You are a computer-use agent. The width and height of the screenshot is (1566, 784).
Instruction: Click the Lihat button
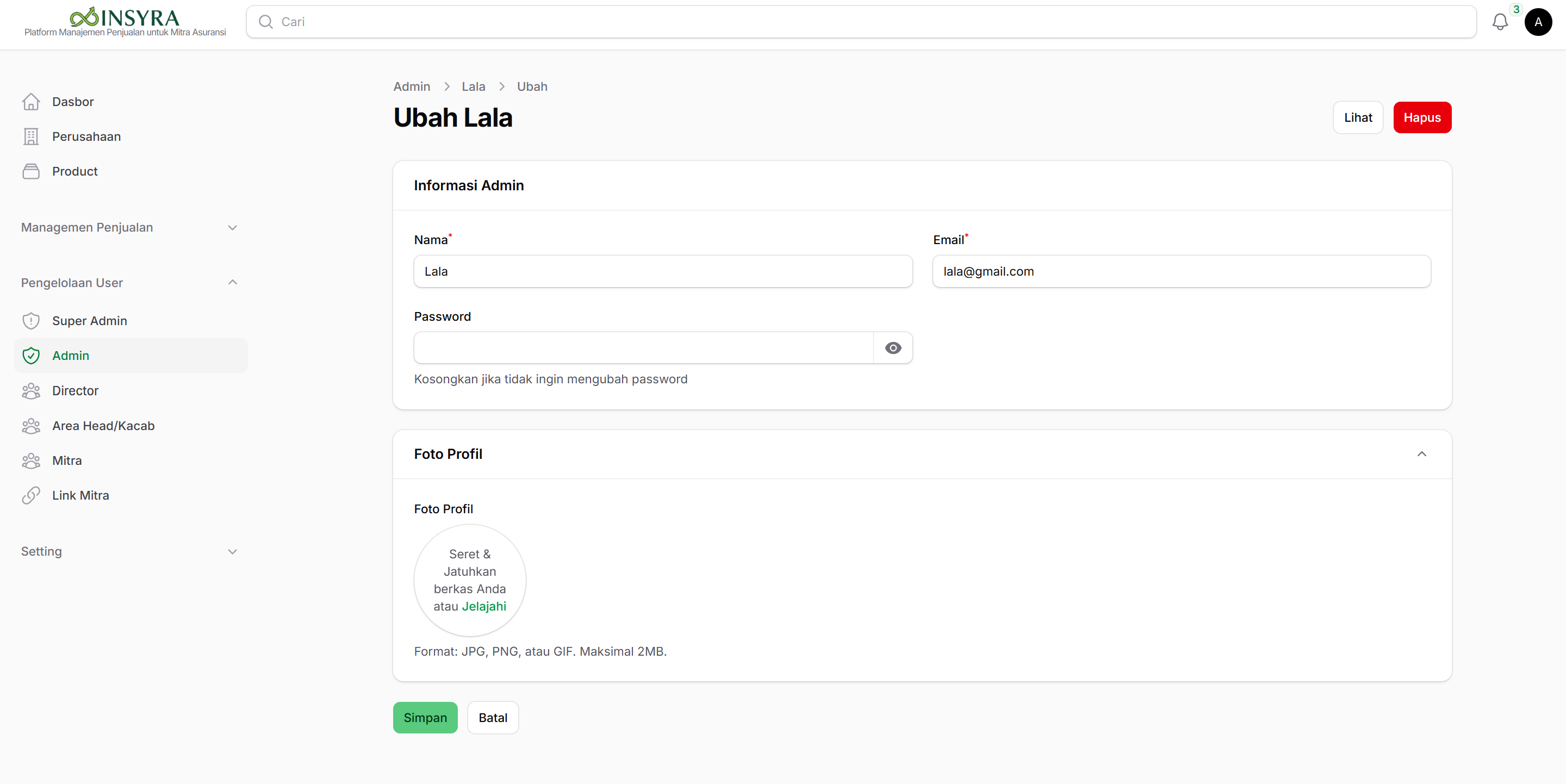click(x=1358, y=117)
